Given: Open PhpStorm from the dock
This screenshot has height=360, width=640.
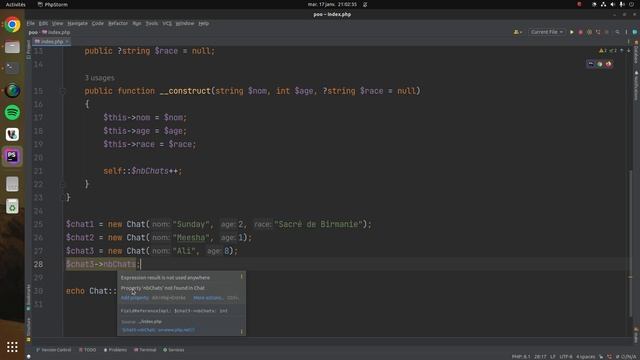Looking at the screenshot, I should coord(12,156).
